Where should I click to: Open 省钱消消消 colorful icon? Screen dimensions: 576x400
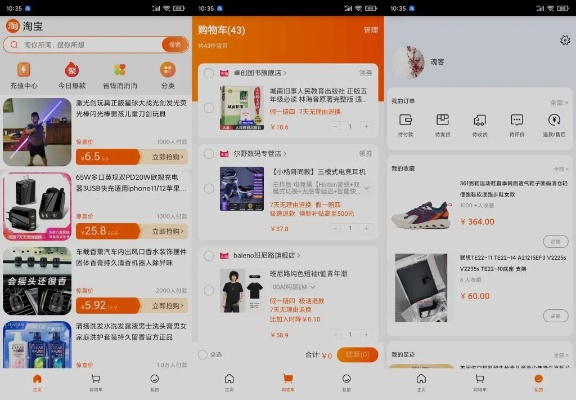coord(120,69)
